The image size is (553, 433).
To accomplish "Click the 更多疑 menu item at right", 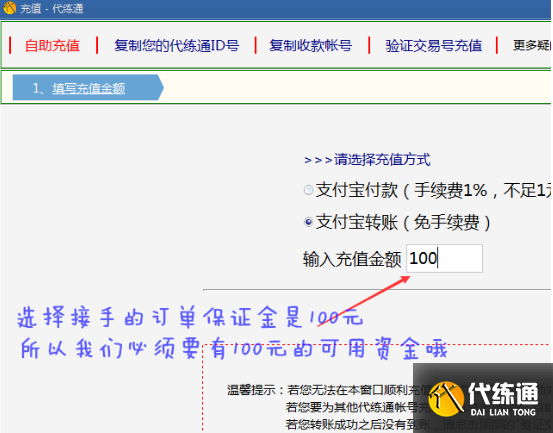I will 532,46.
